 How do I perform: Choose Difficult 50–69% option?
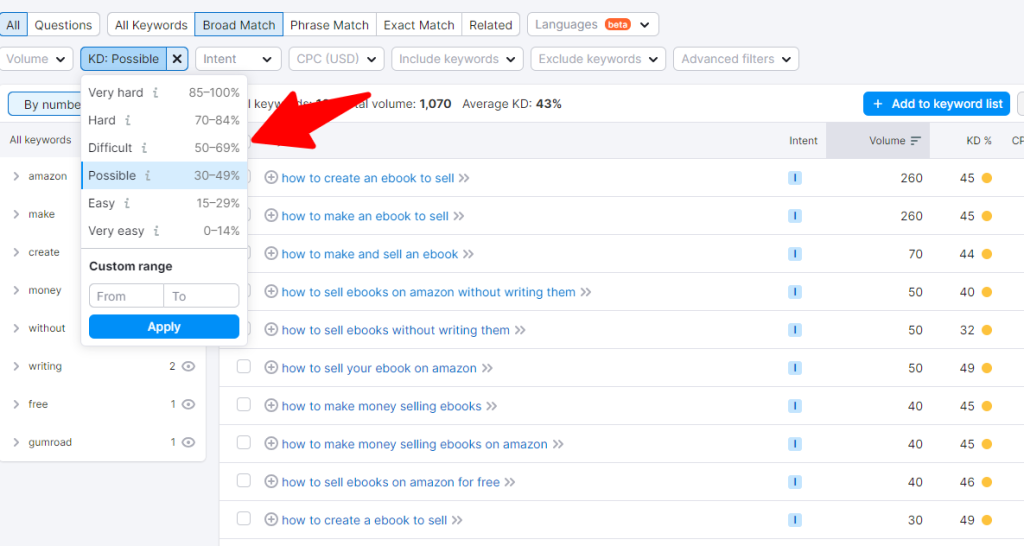(x=164, y=148)
